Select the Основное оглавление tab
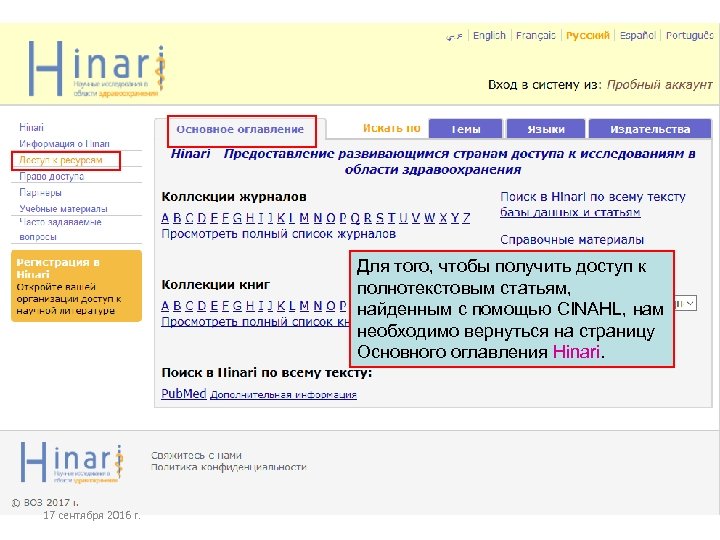Viewport: 720px width, 540px height. click(x=240, y=129)
